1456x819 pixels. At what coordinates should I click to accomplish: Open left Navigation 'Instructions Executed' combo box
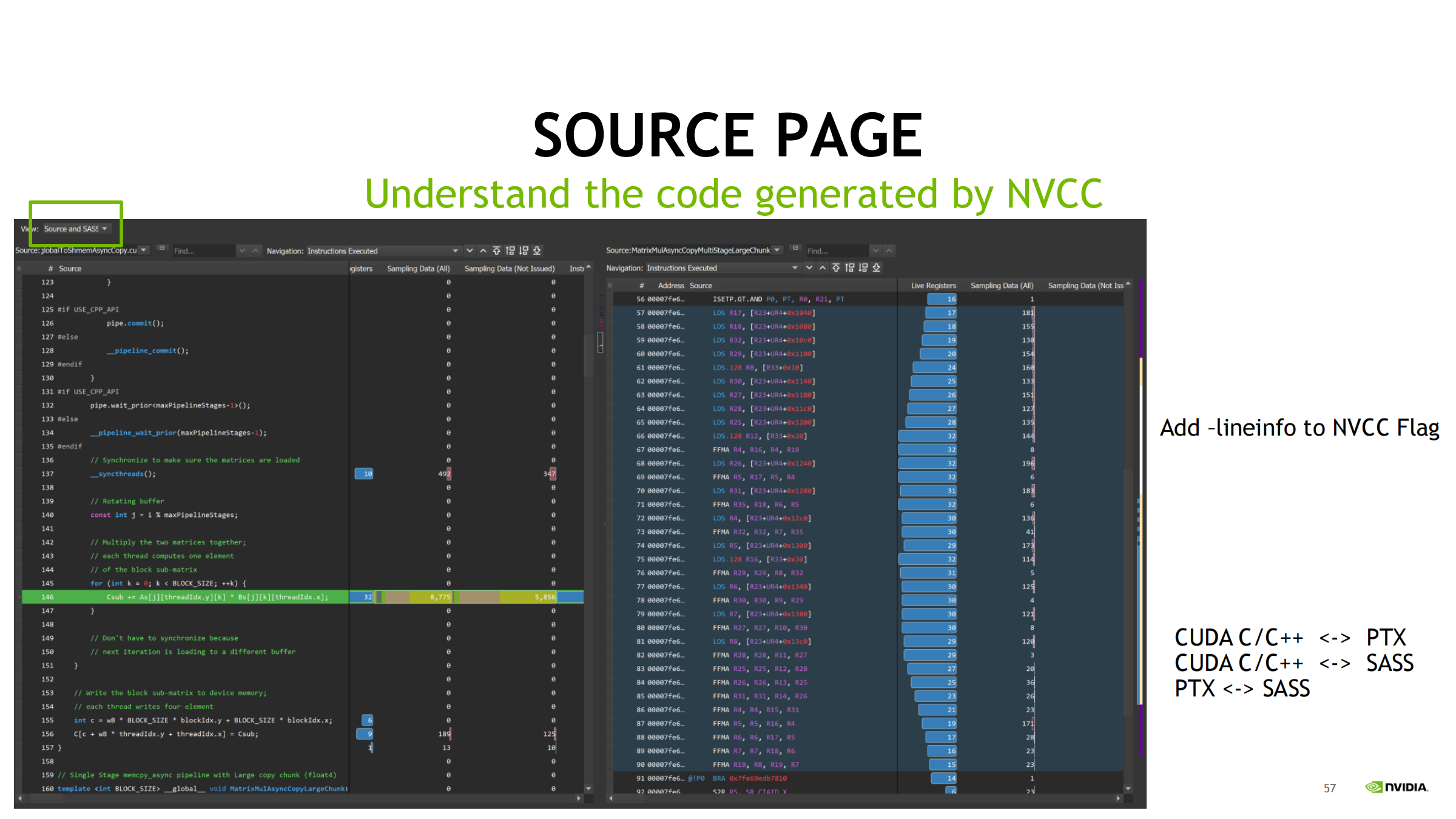pyautogui.click(x=382, y=251)
